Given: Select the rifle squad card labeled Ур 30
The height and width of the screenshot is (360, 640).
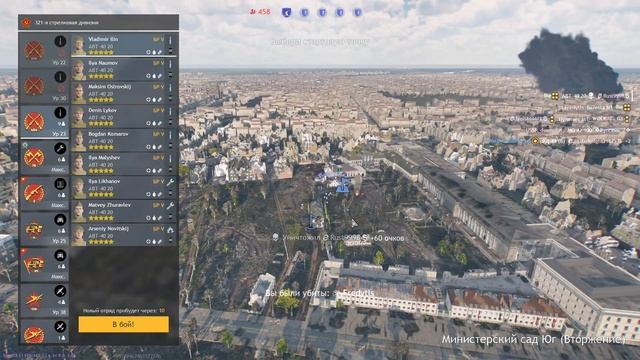Looking at the screenshot, I should 44,86.
